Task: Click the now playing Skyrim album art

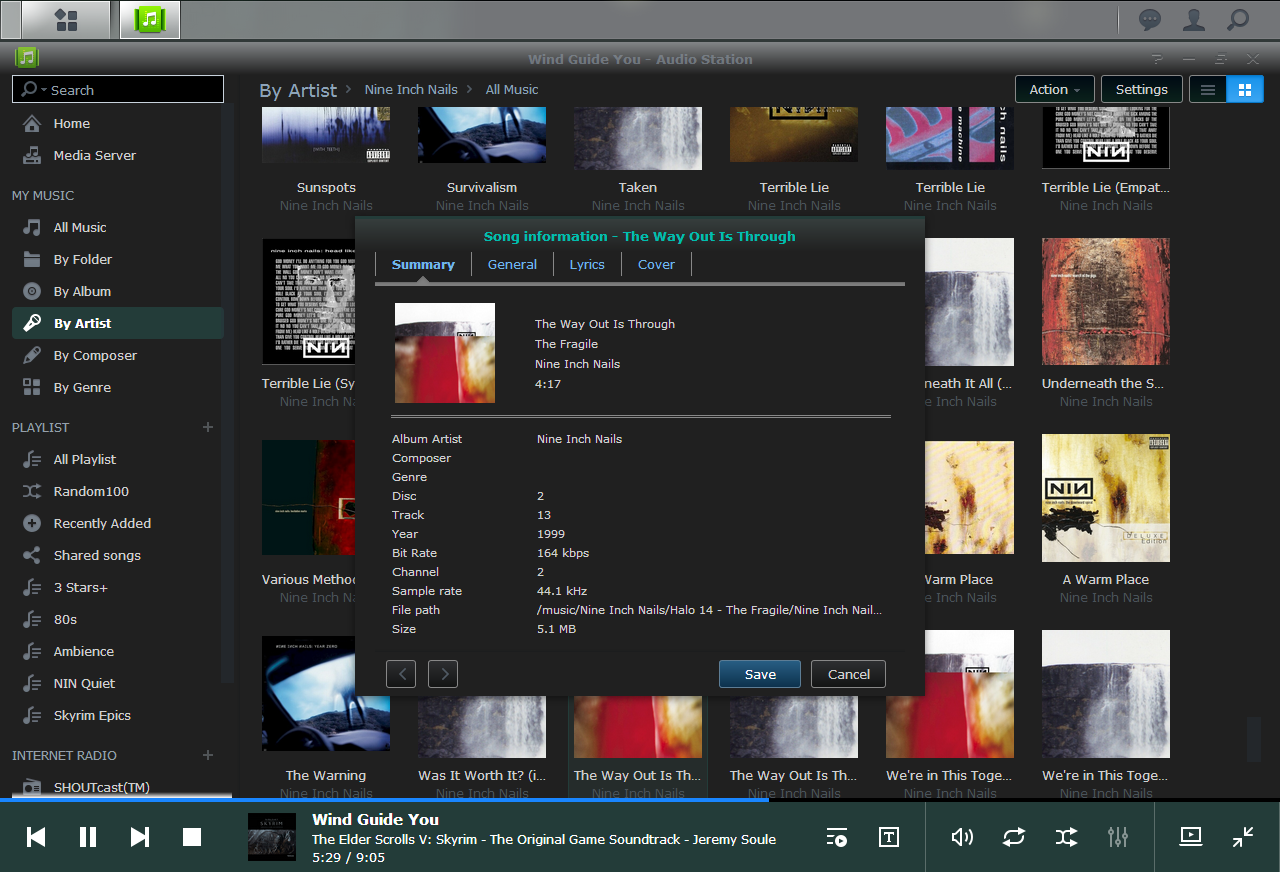Action: 272,837
